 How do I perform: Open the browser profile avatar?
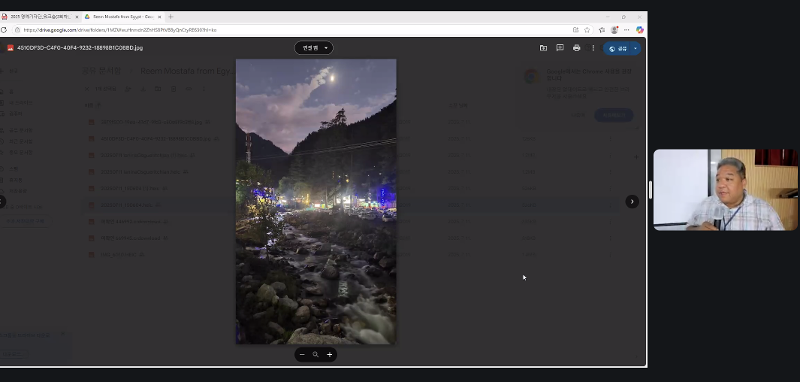click(x=614, y=30)
